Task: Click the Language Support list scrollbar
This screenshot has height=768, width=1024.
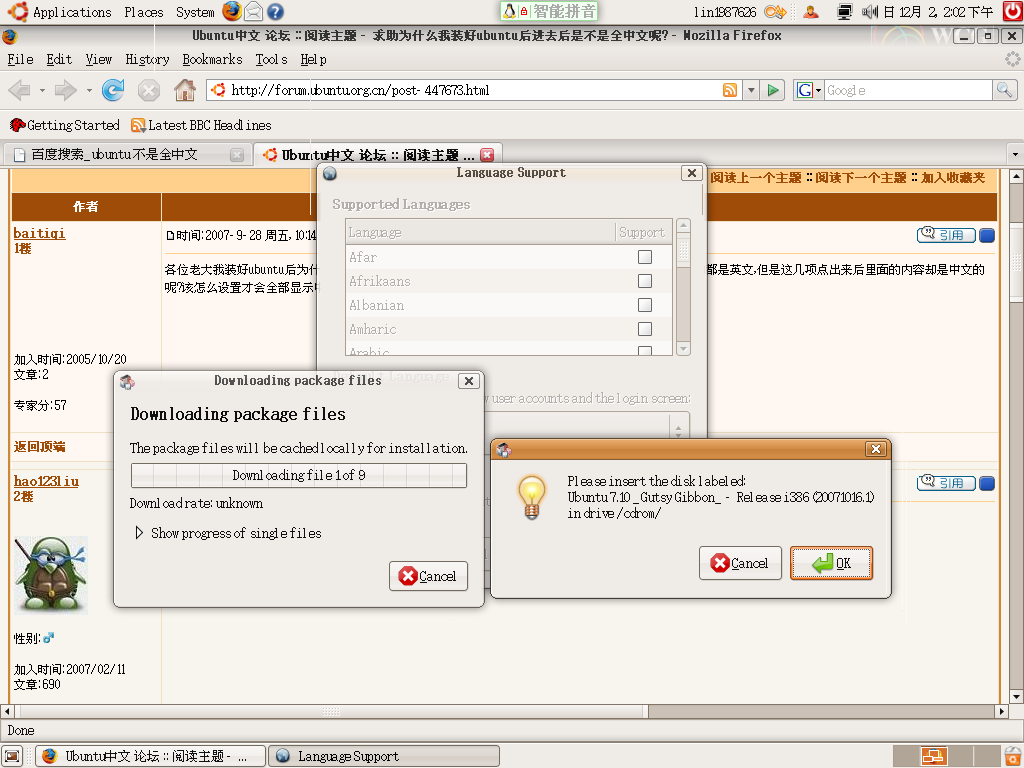Action: pos(683,287)
